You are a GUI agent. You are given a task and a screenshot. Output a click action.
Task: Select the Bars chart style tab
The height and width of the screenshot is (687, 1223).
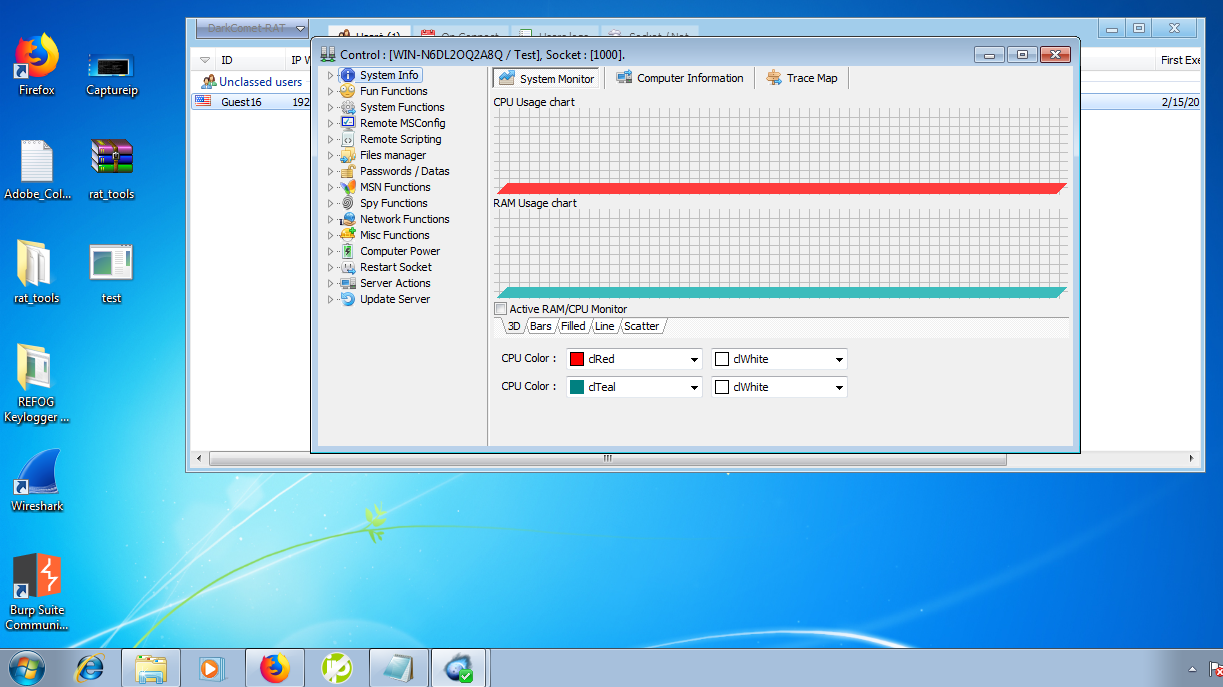[540, 326]
